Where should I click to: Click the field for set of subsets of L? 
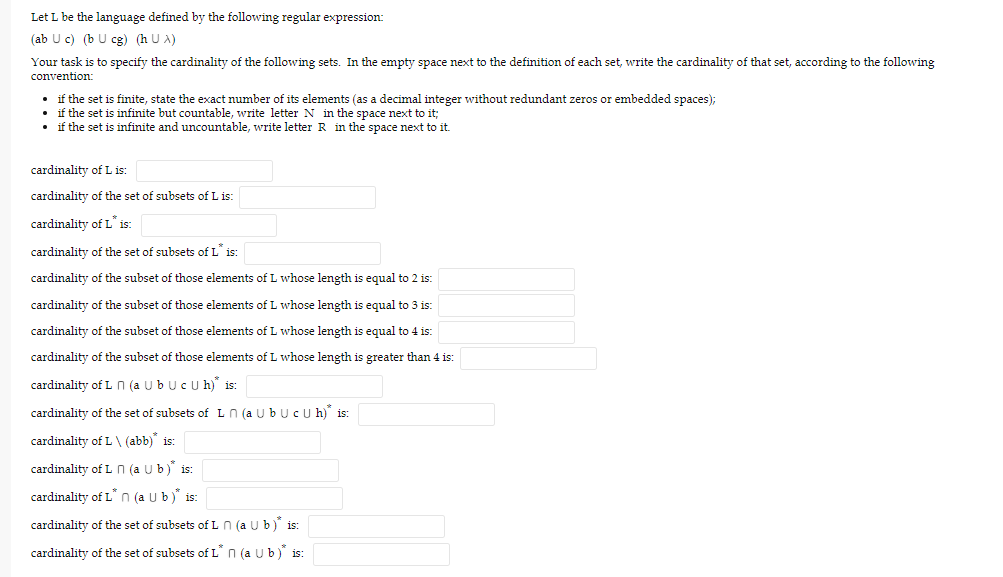point(306,197)
